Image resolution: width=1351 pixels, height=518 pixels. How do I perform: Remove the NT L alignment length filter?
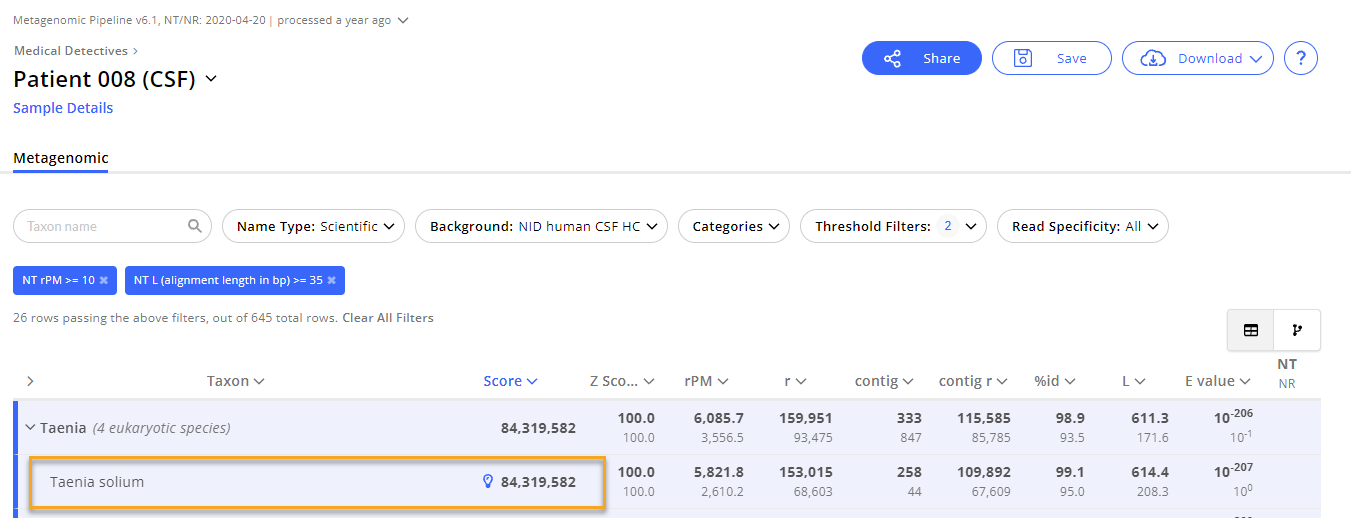click(x=331, y=280)
